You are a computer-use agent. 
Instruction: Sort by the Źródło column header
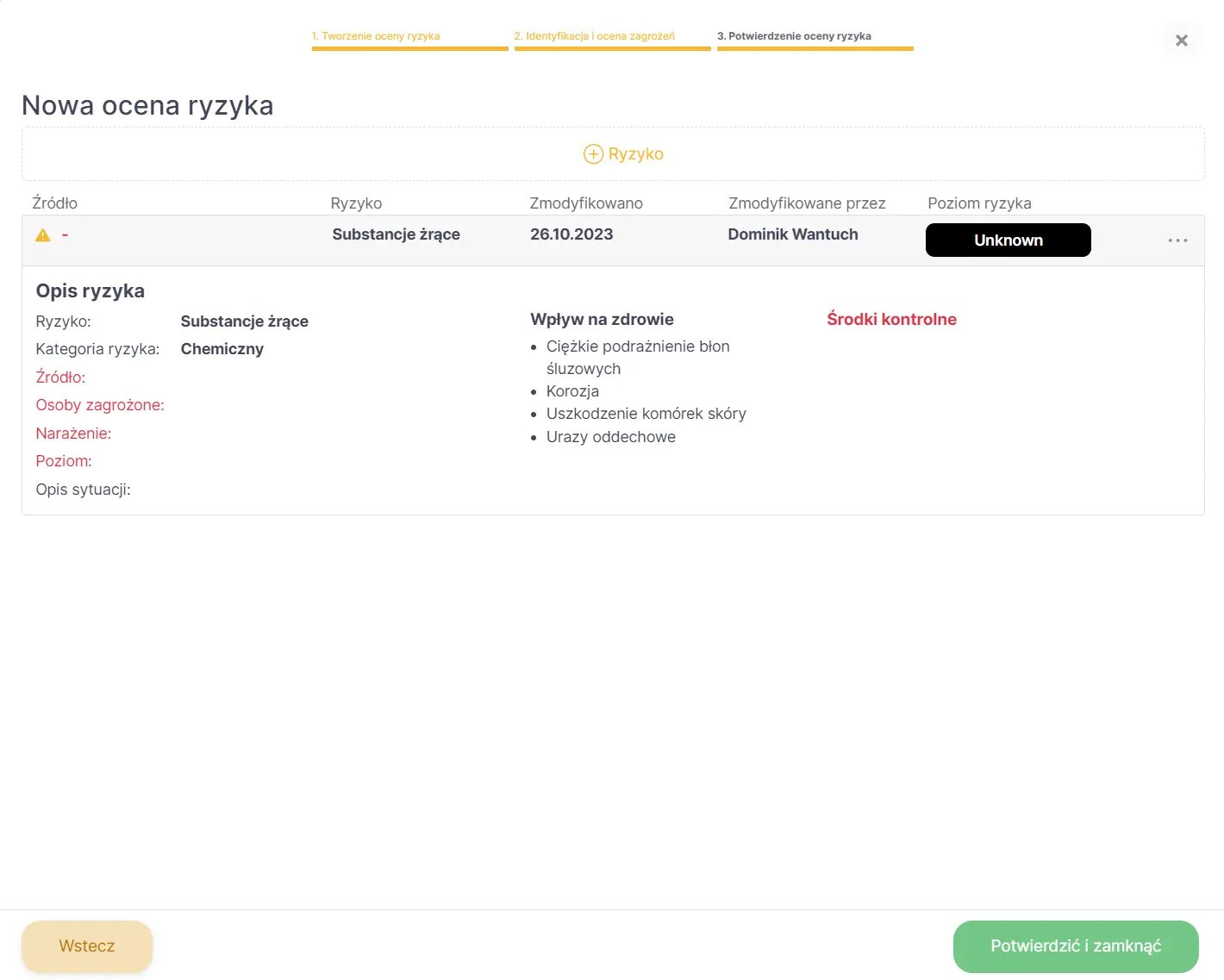55,203
